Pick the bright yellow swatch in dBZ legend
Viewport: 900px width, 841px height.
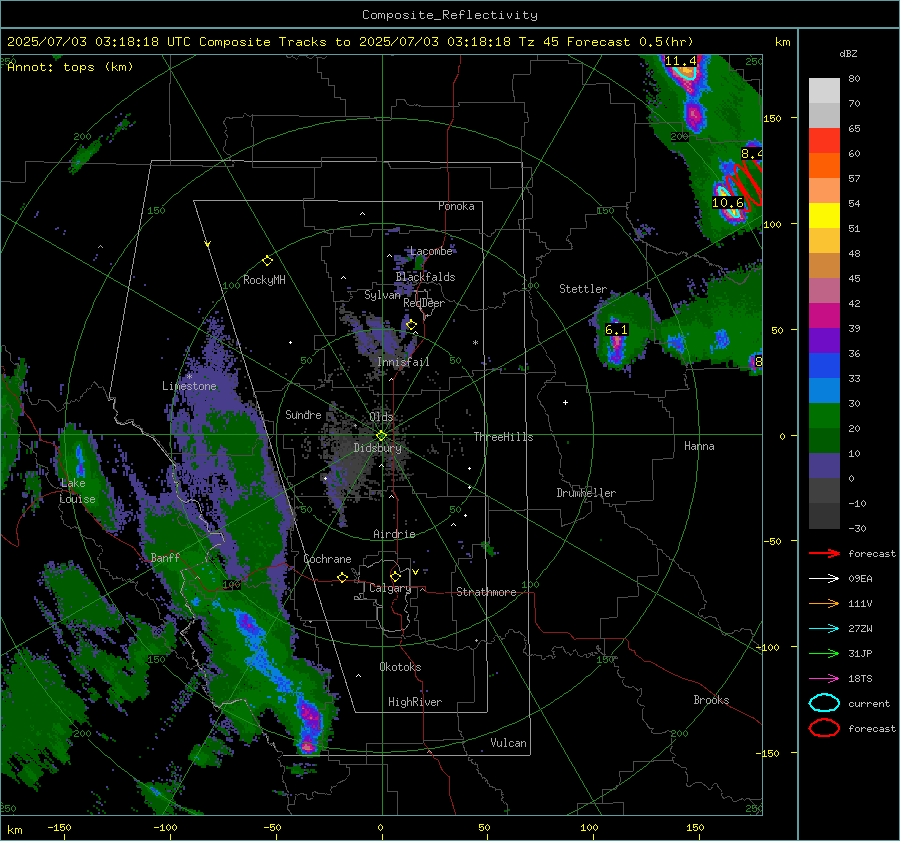click(824, 216)
